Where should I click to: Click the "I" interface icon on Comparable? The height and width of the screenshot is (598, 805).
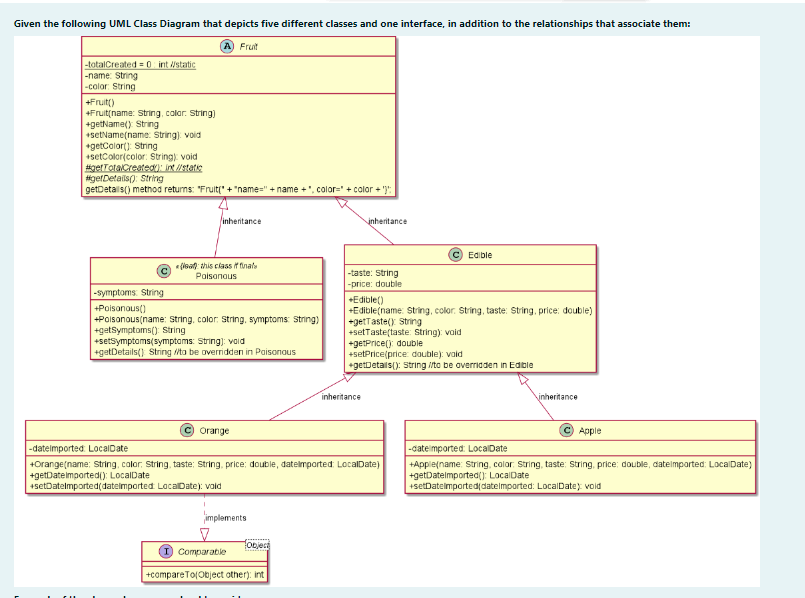click(x=165, y=550)
